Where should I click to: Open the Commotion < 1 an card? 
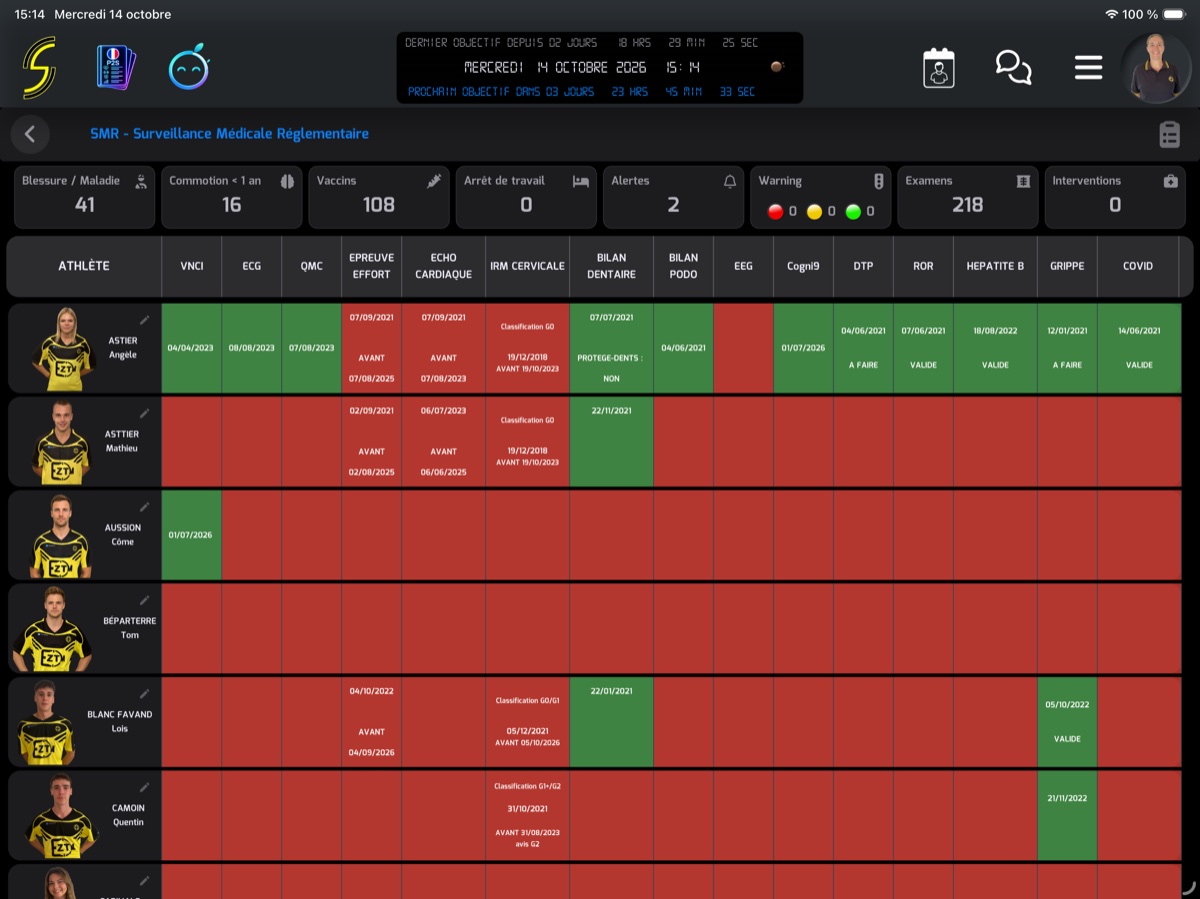tap(231, 197)
